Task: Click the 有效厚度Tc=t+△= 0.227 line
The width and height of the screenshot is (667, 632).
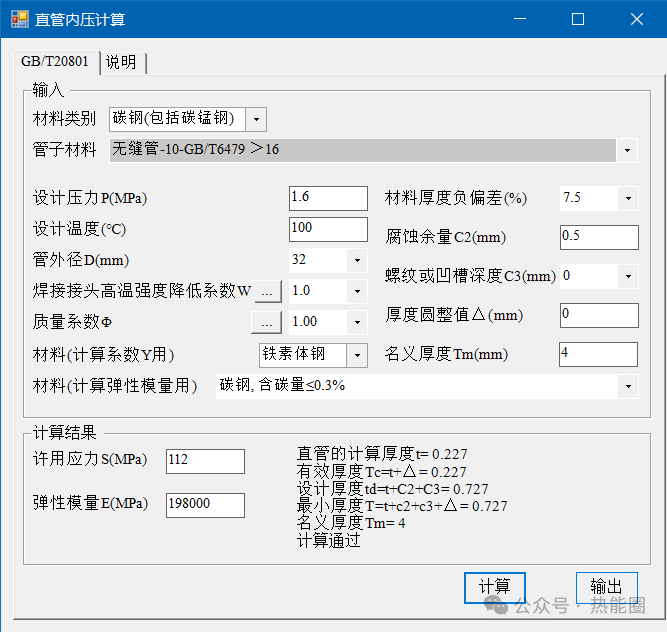Action: [x=382, y=472]
